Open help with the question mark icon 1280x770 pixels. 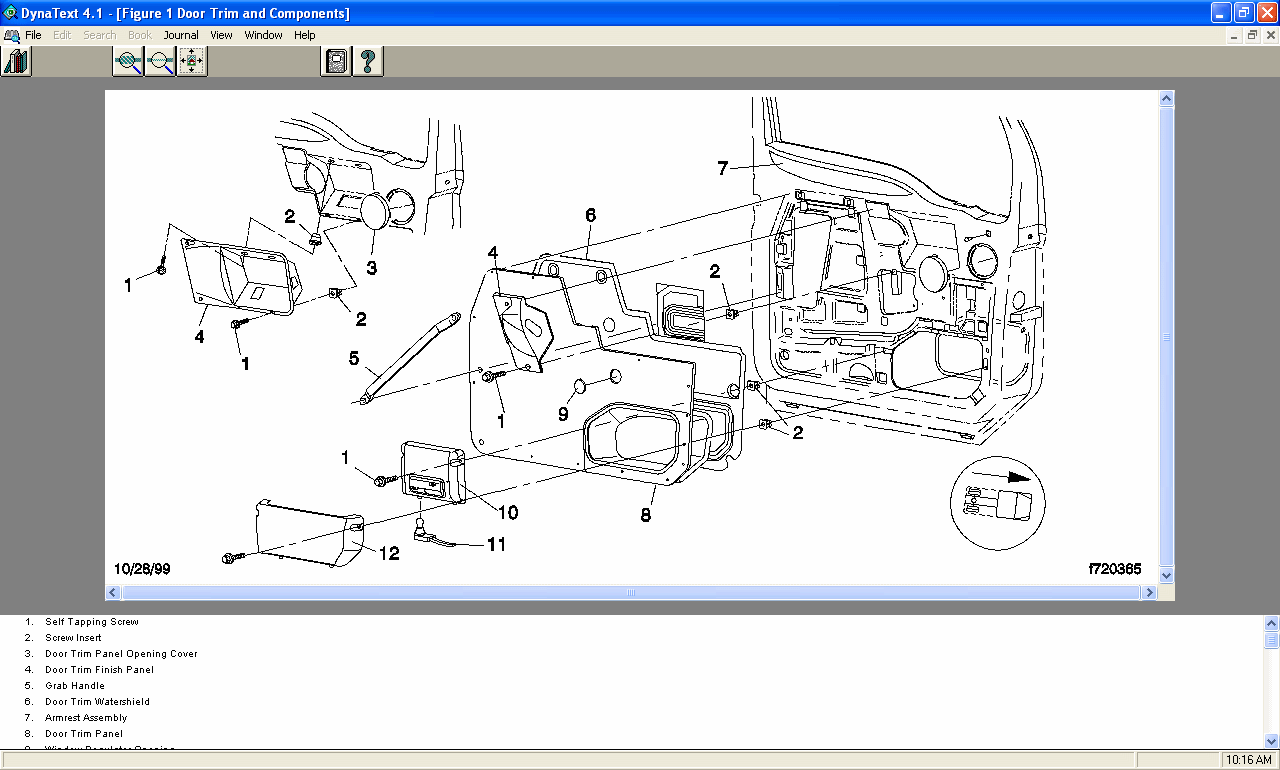(368, 61)
